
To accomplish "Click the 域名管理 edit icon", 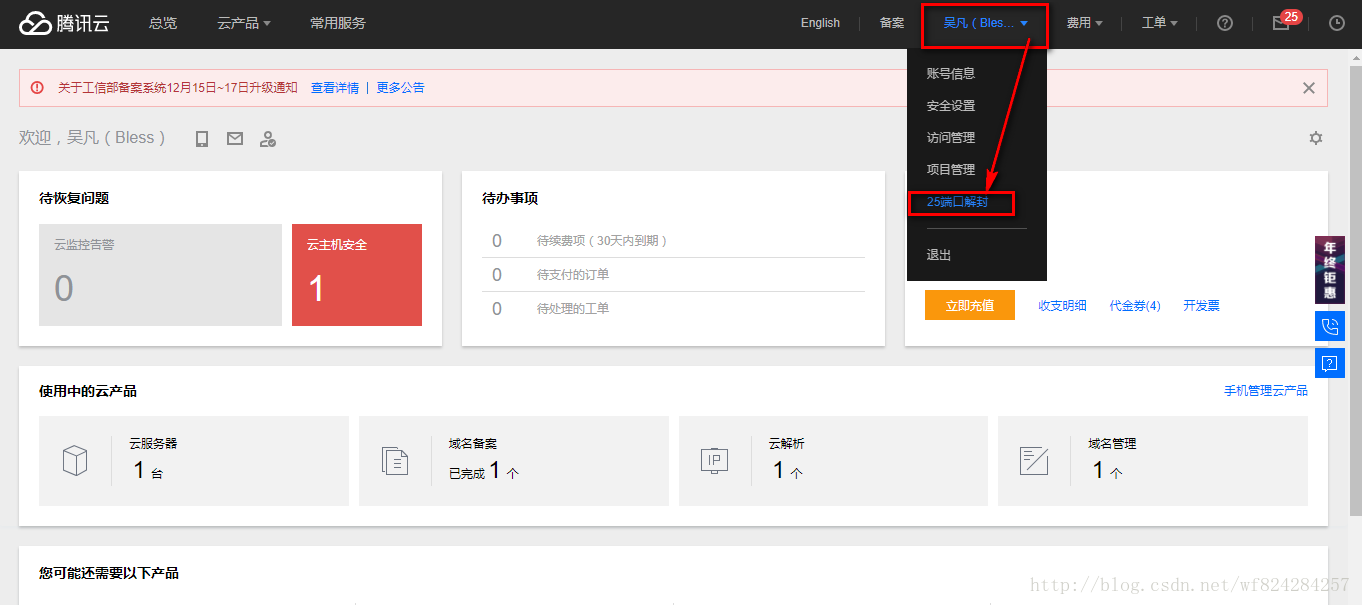I will [x=1034, y=461].
